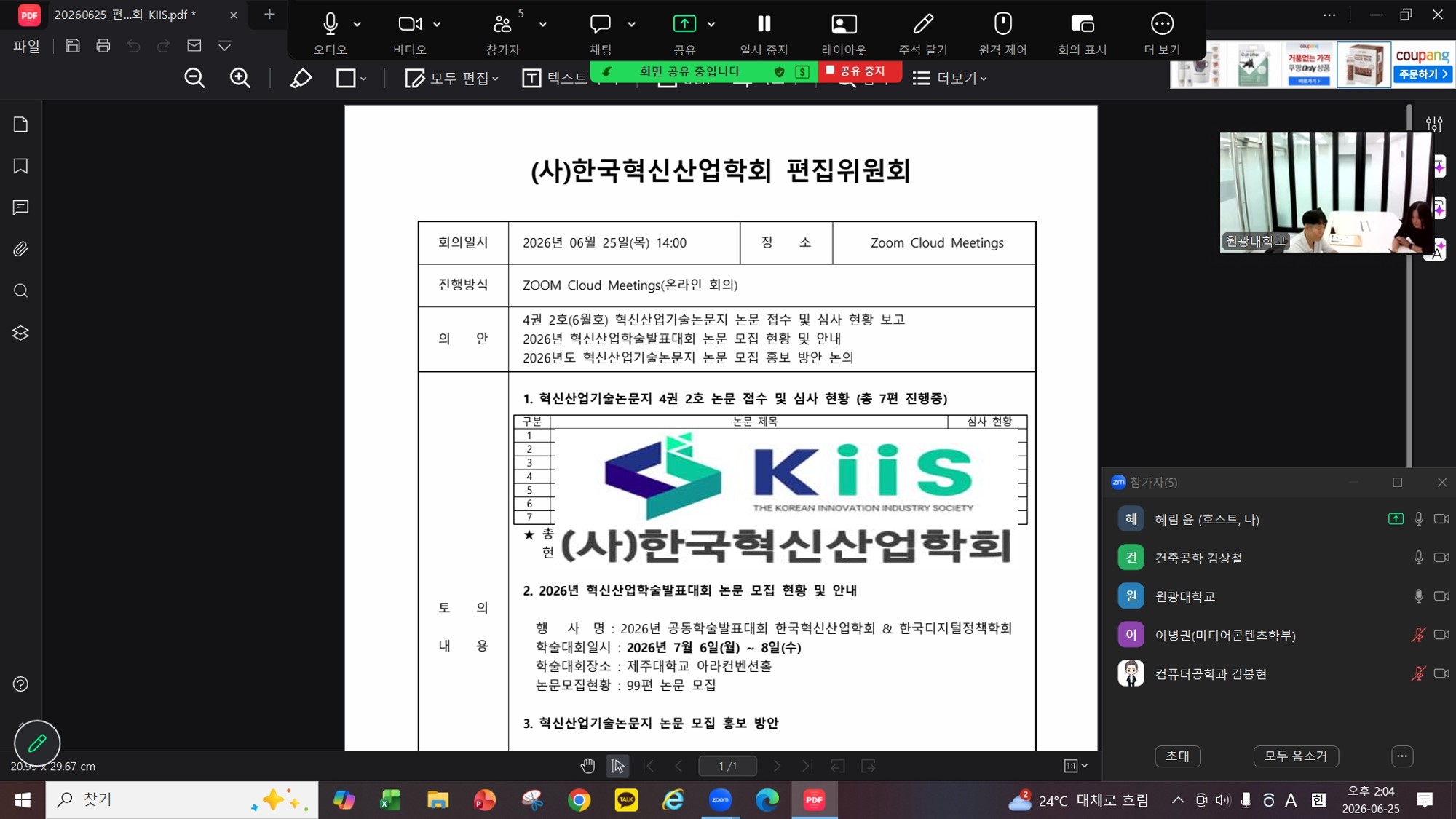The image size is (1456, 819).
Task: Open the 파일 file menu
Action: [26, 46]
